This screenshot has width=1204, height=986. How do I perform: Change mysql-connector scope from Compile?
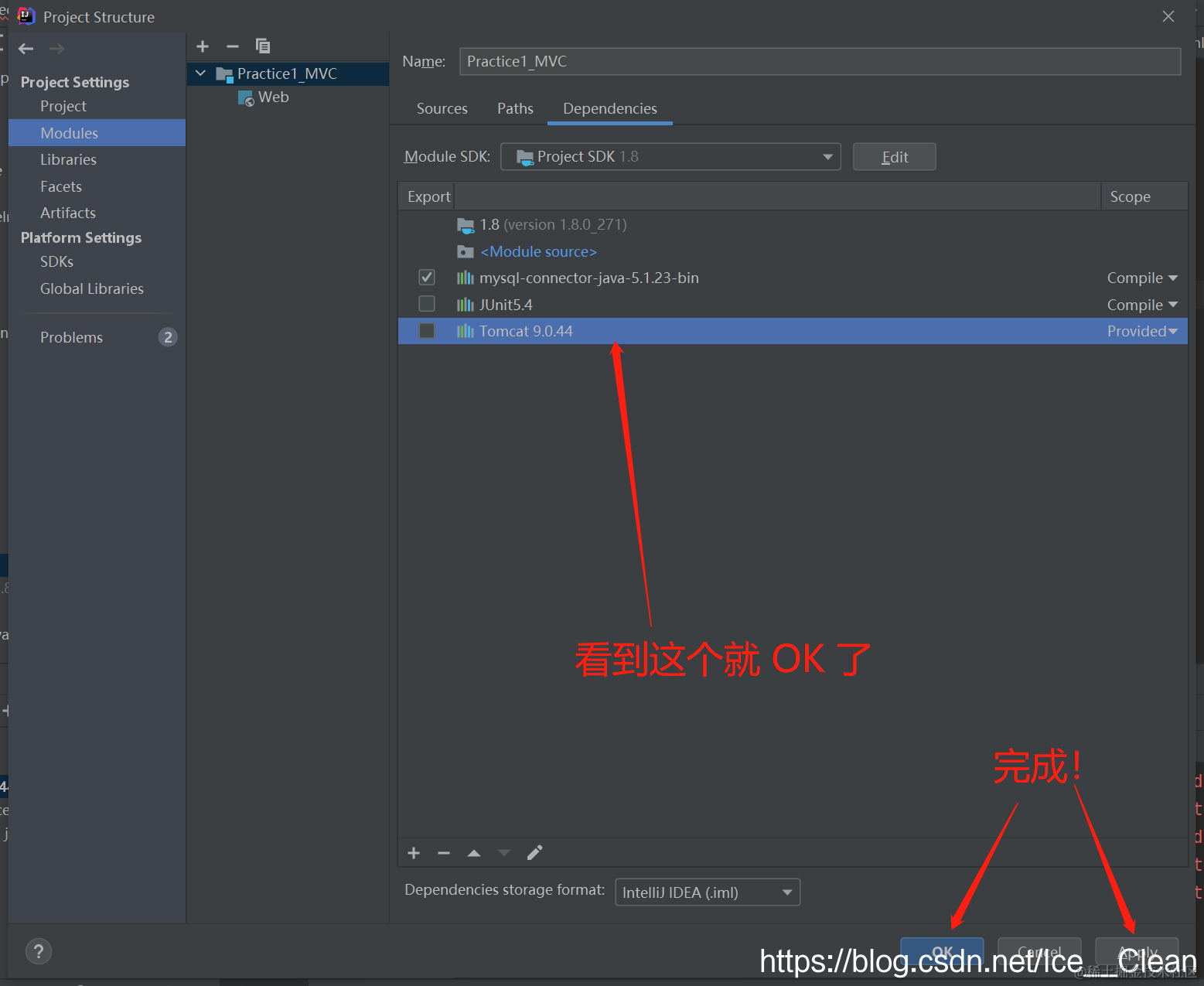pyautogui.click(x=1142, y=278)
